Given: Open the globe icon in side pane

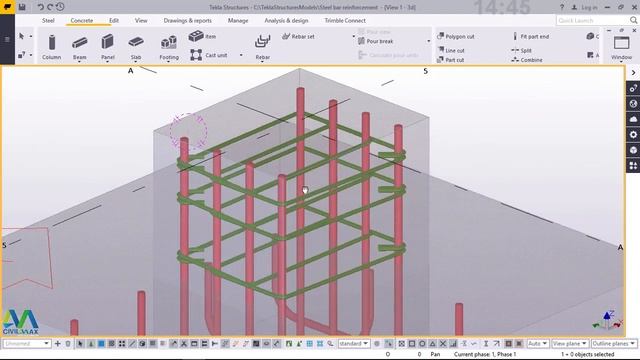Looking at the screenshot, I should pos(633,104).
